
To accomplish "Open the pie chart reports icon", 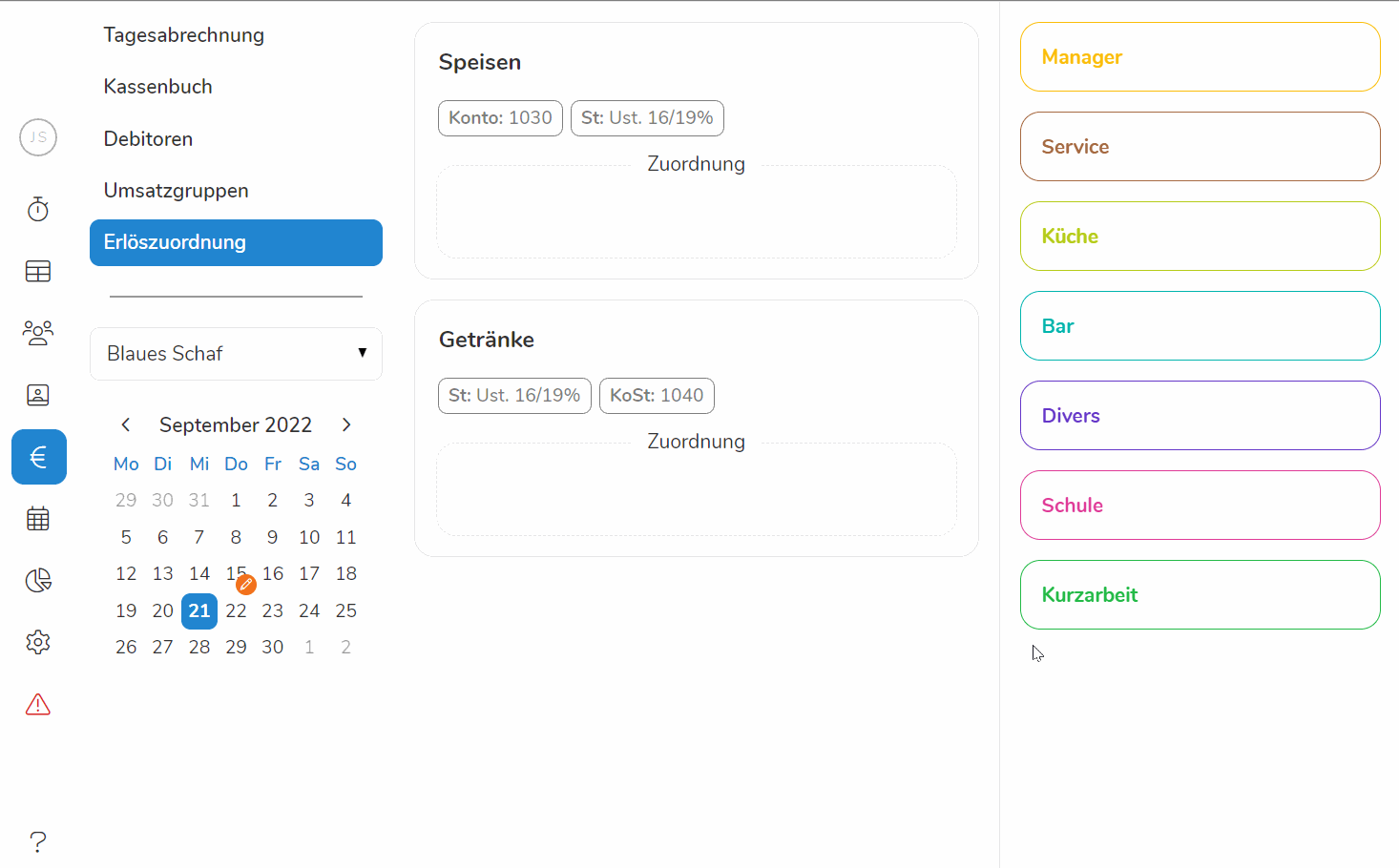I will coord(38,580).
